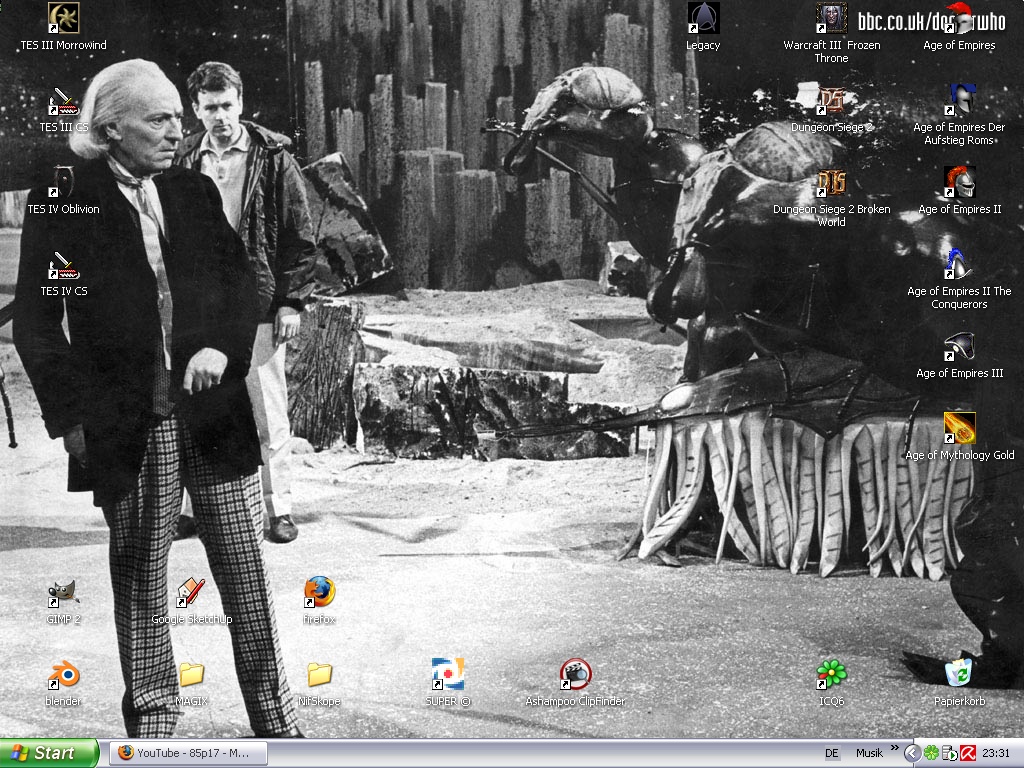Launch Google SketchUp shortcut
This screenshot has width=1024, height=768.
tap(191, 594)
